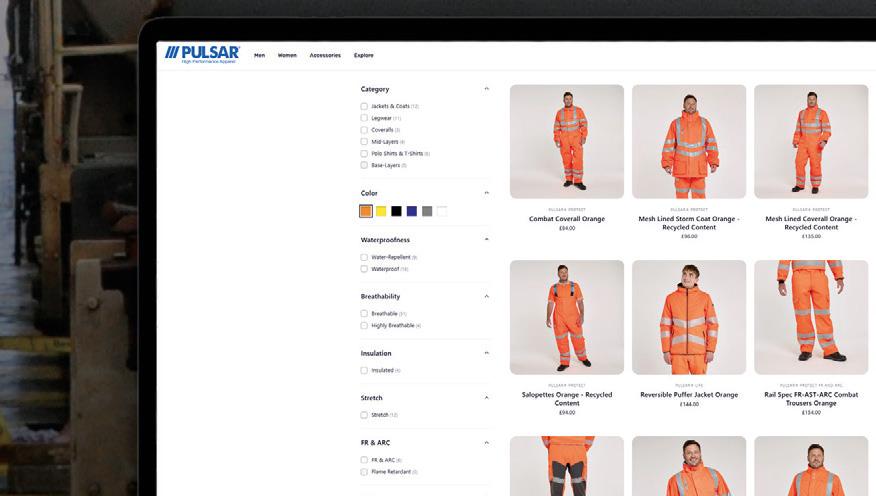The image size is (876, 496).
Task: Click the Waterproofness filter heading
Action: pos(385,240)
